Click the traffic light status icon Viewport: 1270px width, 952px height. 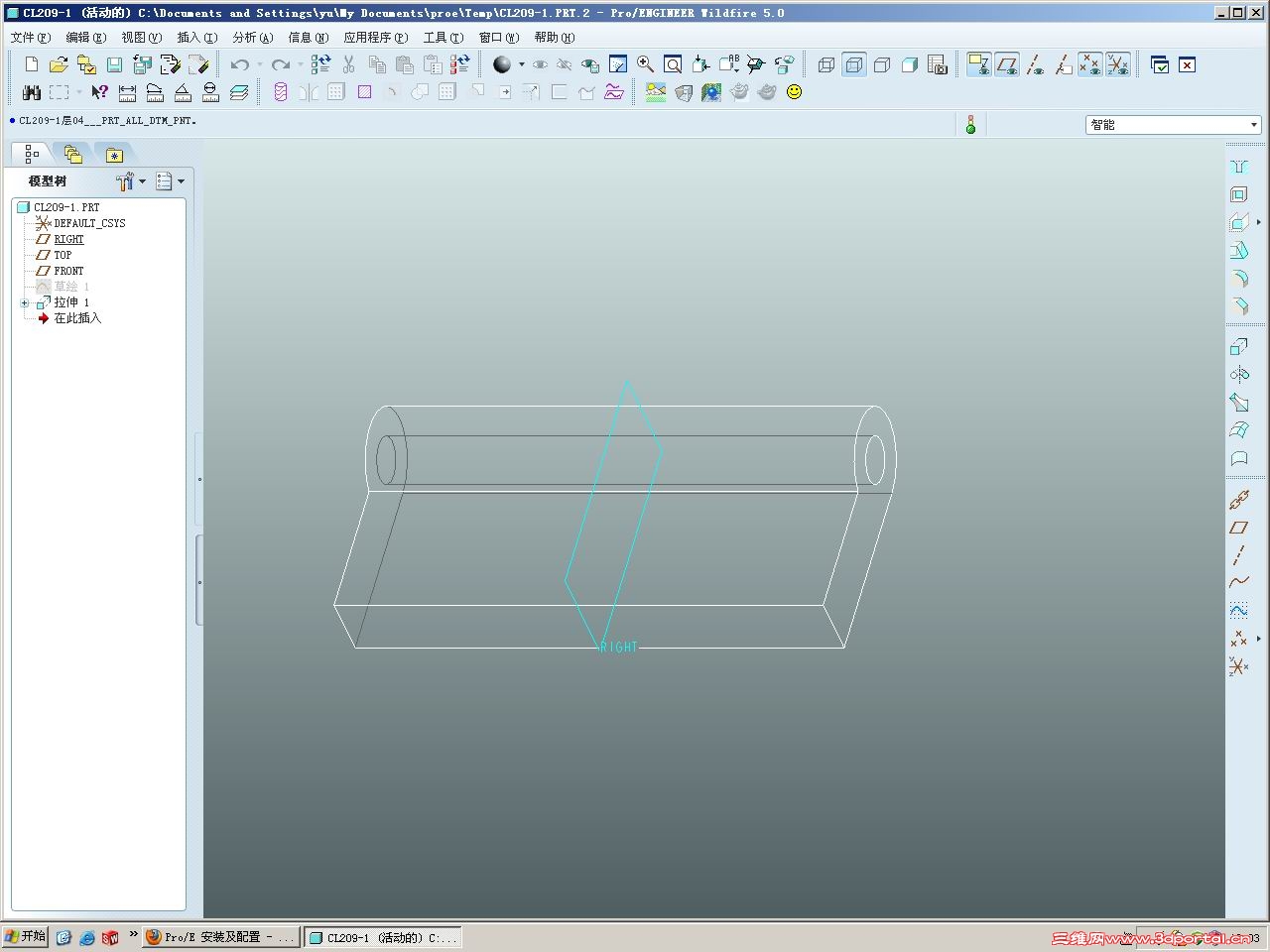pyautogui.click(x=970, y=125)
